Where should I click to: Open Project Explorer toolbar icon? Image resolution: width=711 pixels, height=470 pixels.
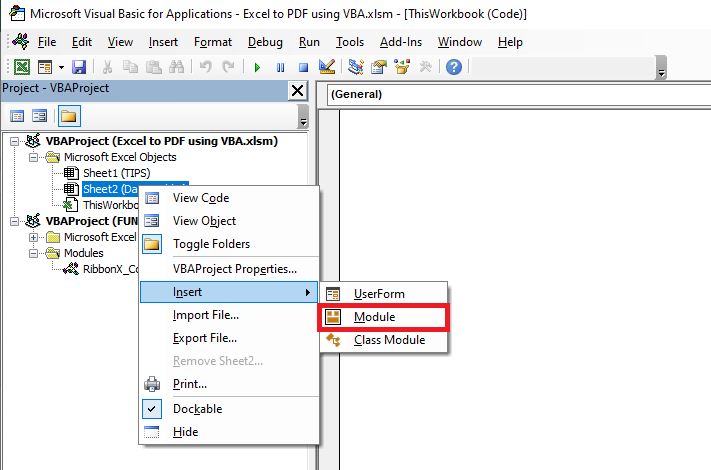click(356, 67)
